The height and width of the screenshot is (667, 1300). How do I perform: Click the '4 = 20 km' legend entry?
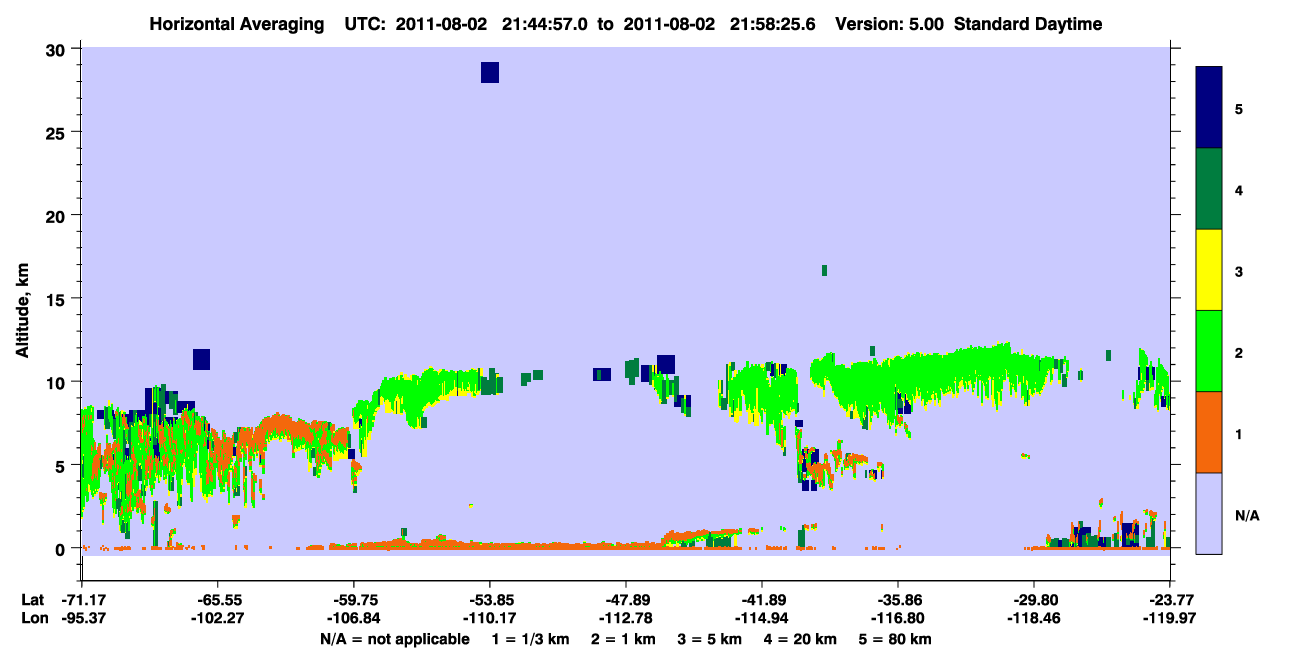tap(800, 639)
